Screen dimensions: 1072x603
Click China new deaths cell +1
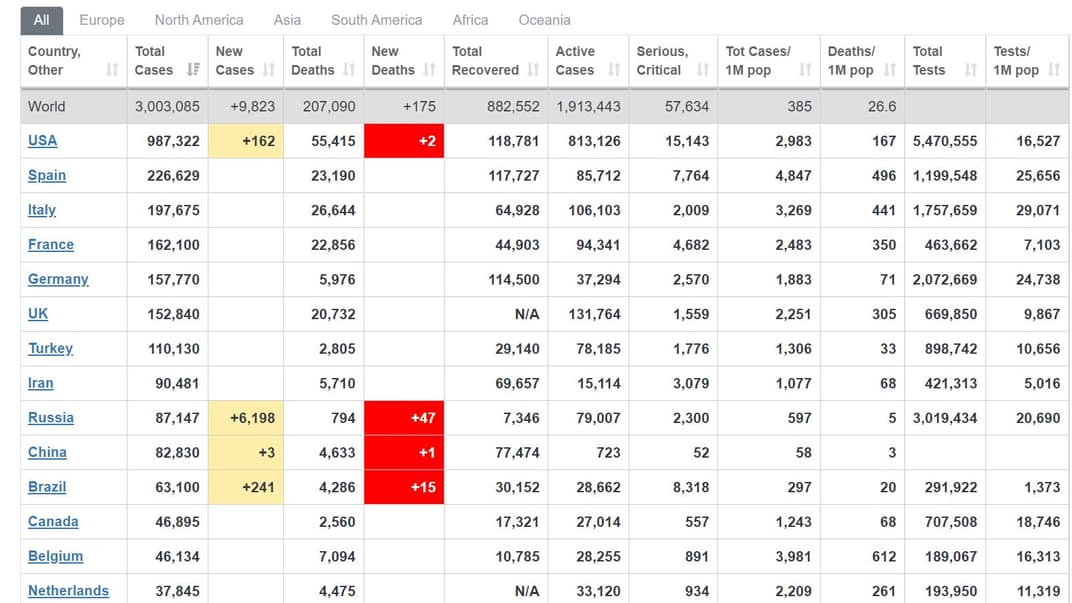pyautogui.click(x=404, y=453)
